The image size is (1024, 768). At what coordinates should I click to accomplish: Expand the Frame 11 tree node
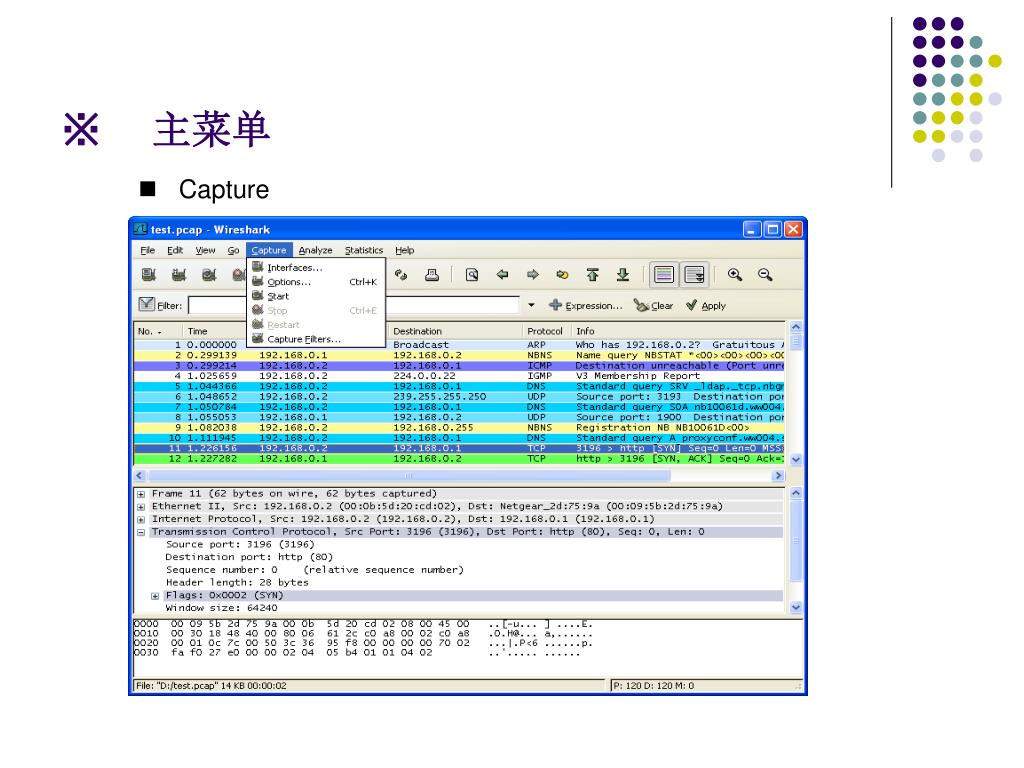(140, 494)
